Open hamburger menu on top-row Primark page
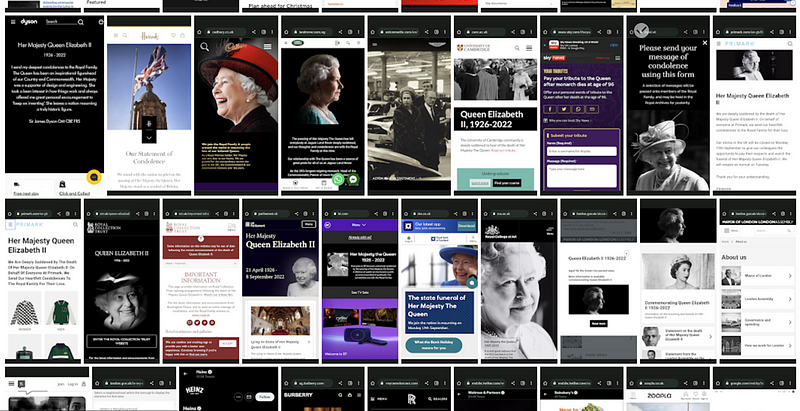This screenshot has width=800, height=411. click(719, 44)
